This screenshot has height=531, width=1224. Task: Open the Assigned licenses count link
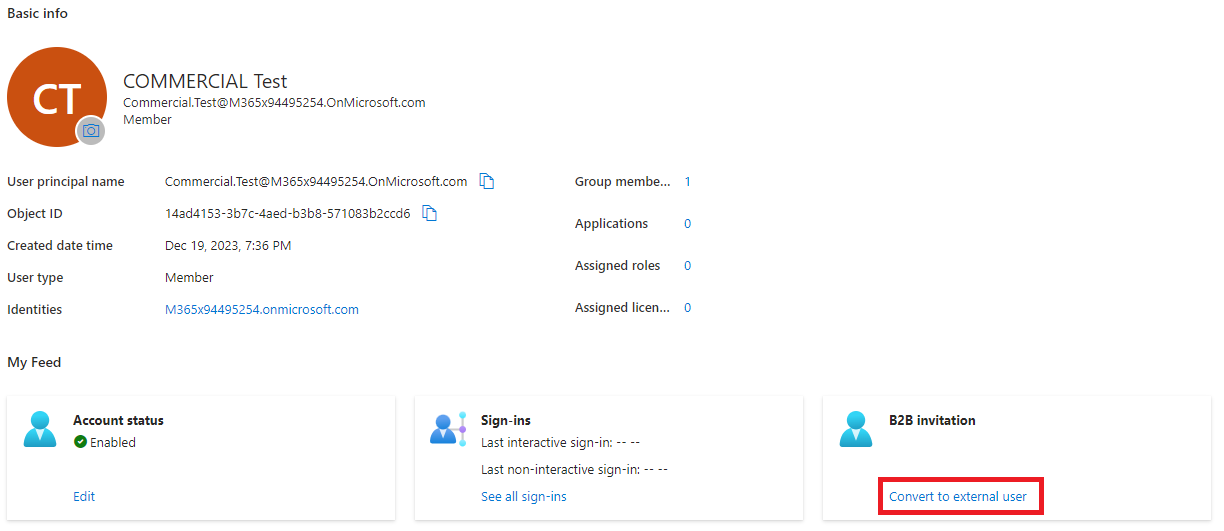[x=687, y=308]
